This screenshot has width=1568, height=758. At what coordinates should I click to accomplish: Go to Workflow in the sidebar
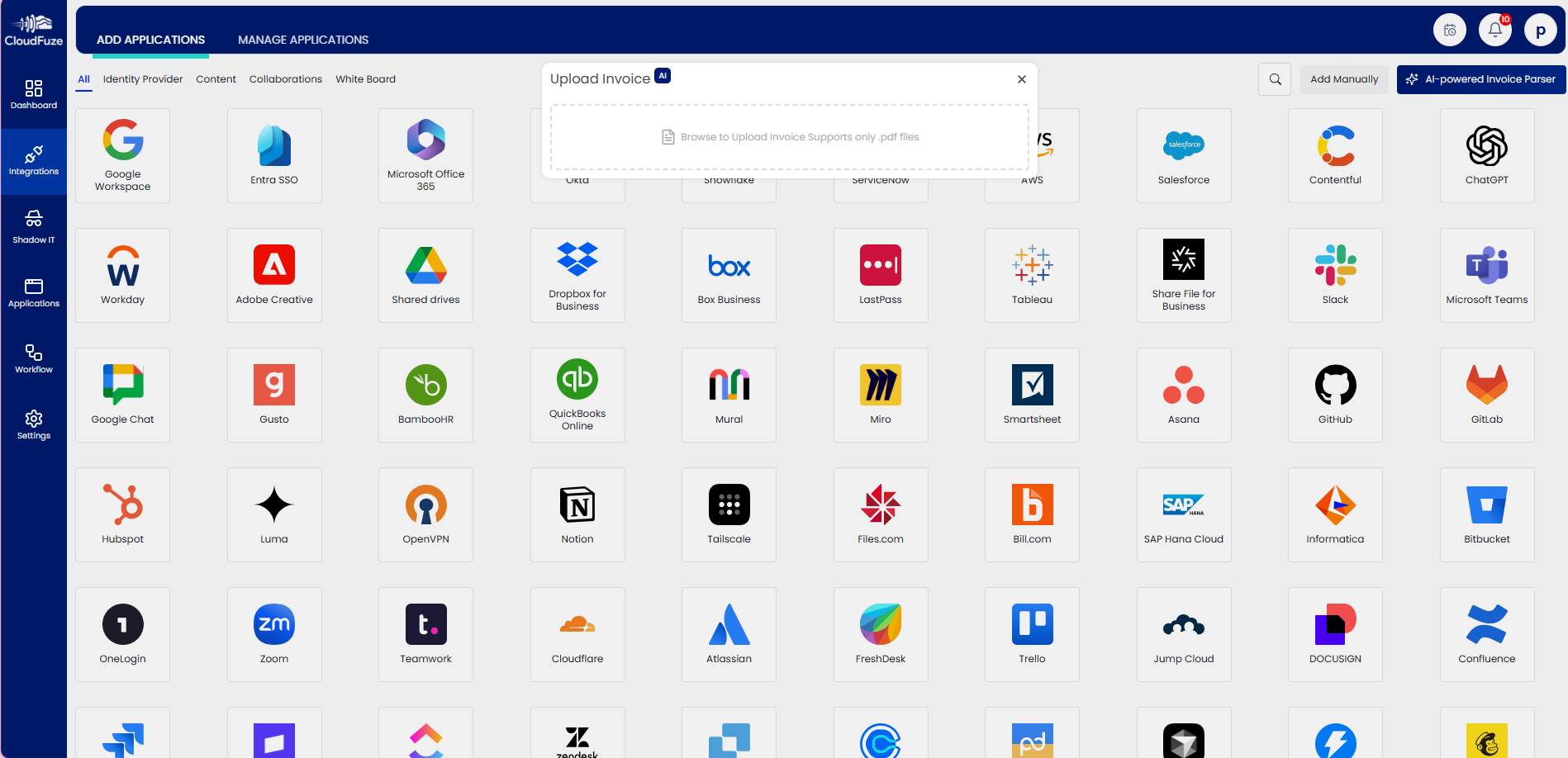pos(34,359)
